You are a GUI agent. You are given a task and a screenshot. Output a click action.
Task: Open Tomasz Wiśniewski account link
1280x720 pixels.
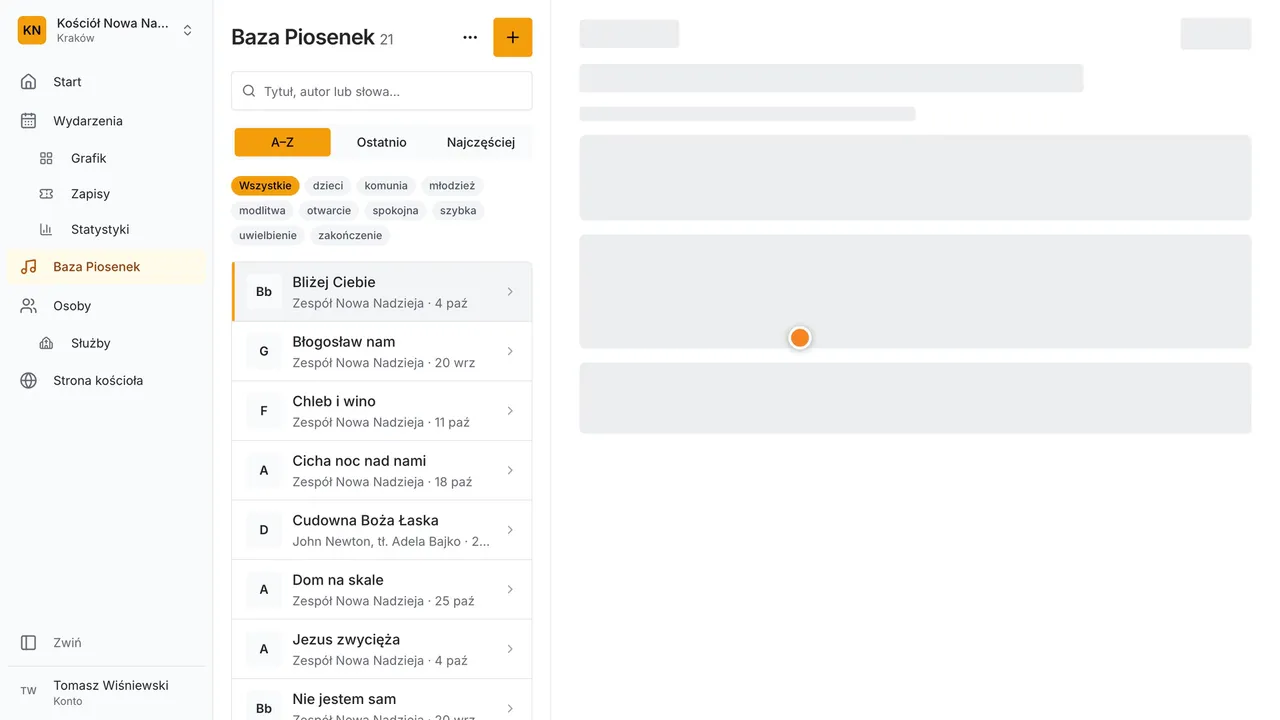(x=106, y=691)
